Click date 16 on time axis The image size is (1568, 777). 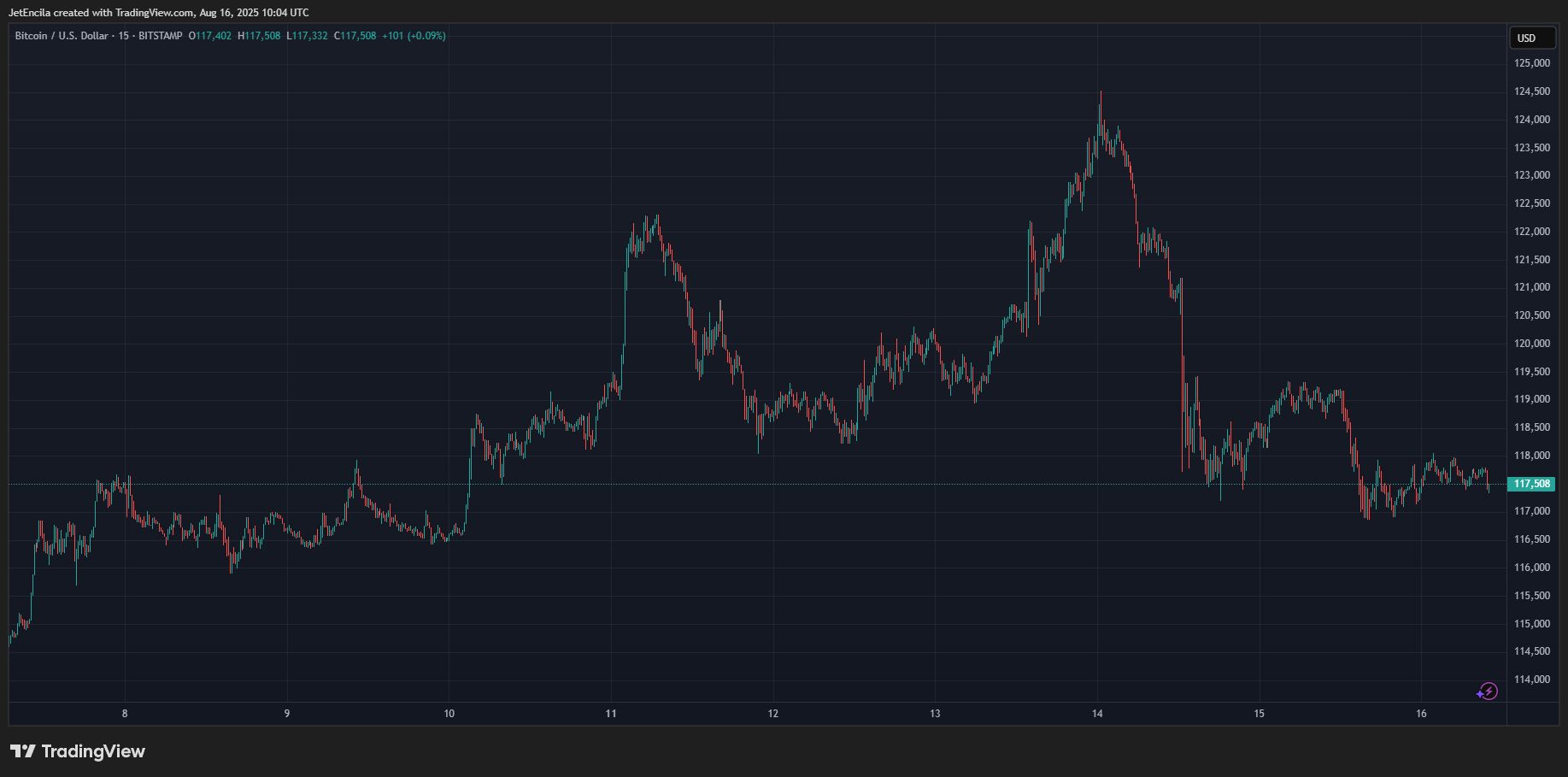(x=1421, y=714)
